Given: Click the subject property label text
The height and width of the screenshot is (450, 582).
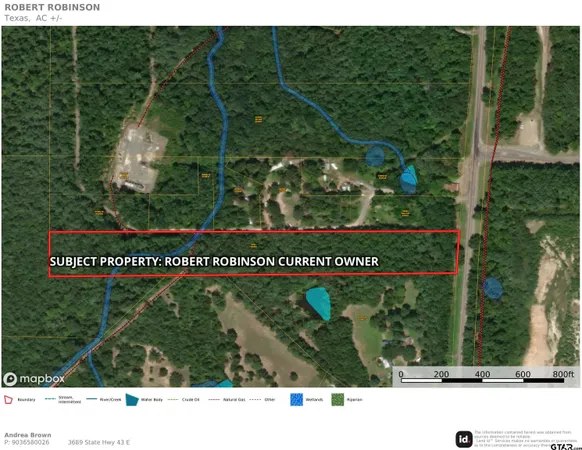Looking at the screenshot, I should coord(214,261).
